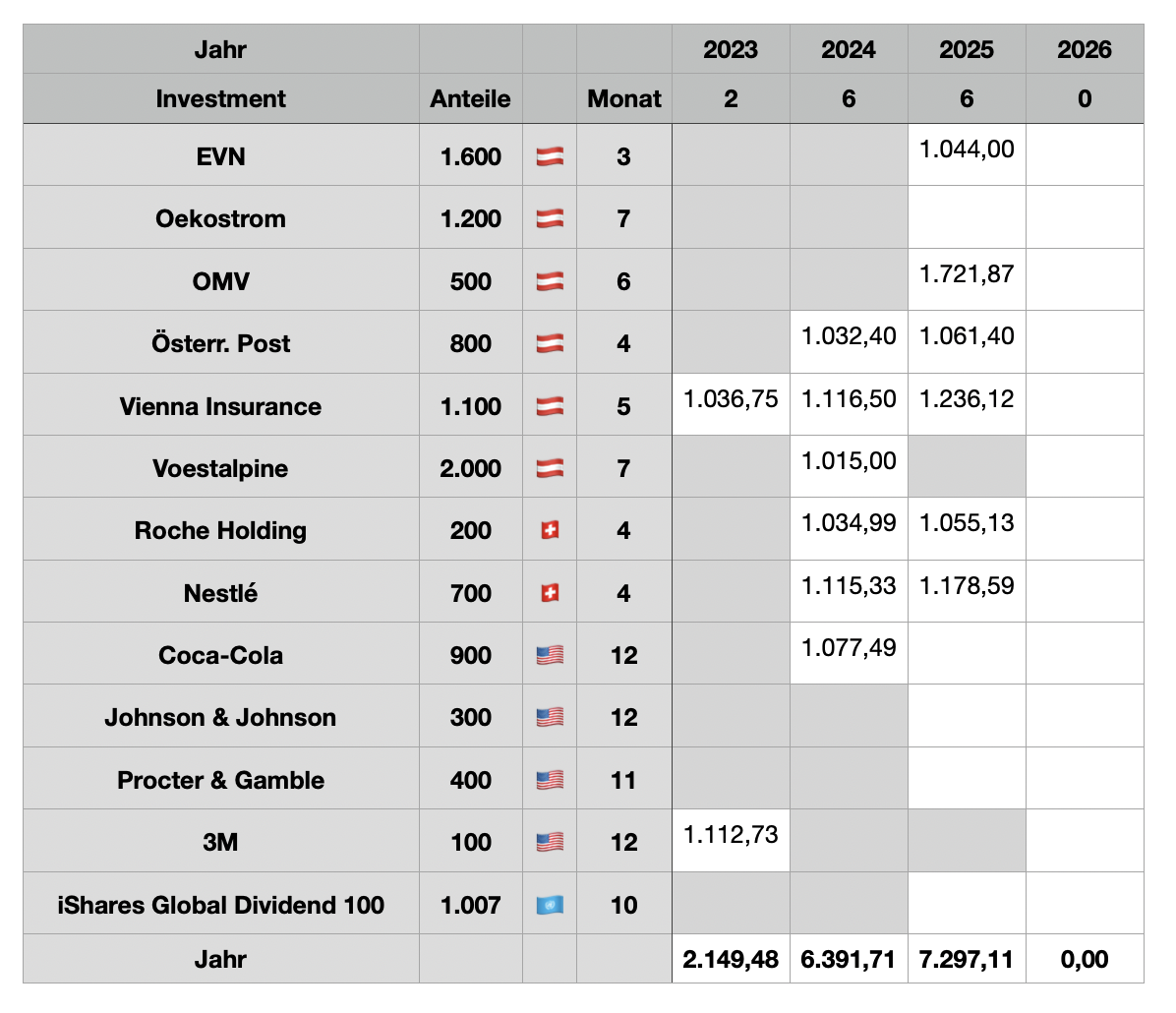Click the US flag in the 3M row
This screenshot has height=1013, width=1176.
point(550,842)
